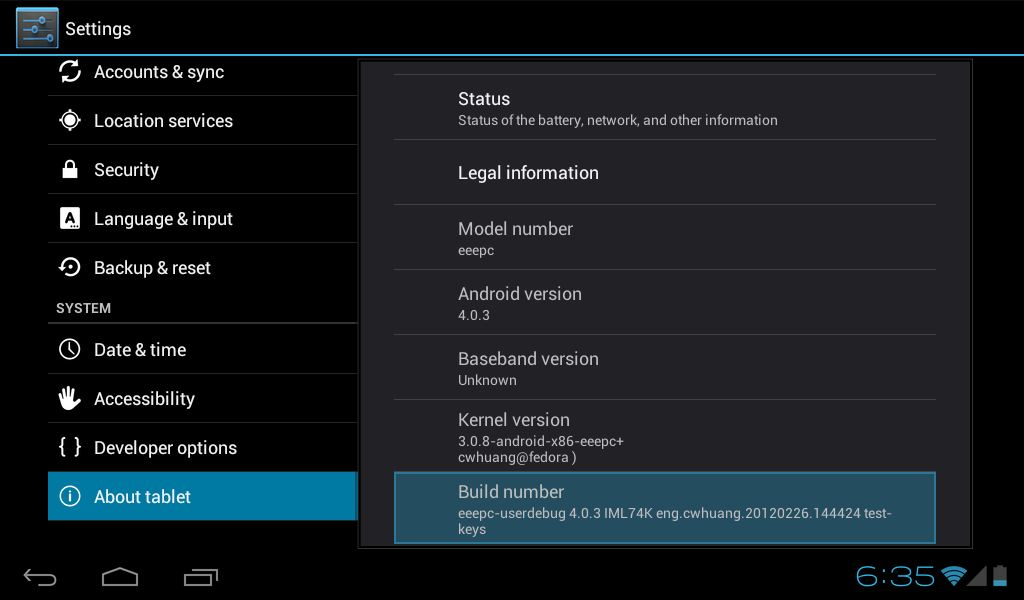
Task: Tap the Developer options braces icon
Action: [x=70, y=447]
